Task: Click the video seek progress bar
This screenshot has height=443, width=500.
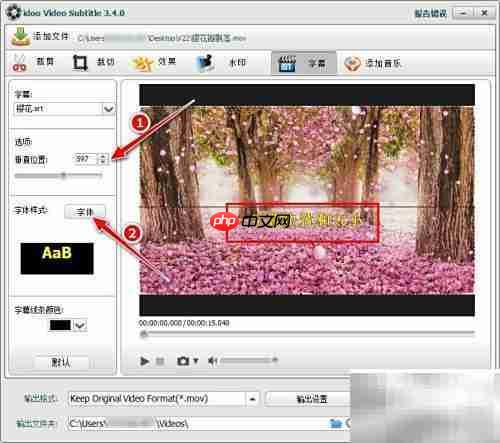Action: point(307,334)
